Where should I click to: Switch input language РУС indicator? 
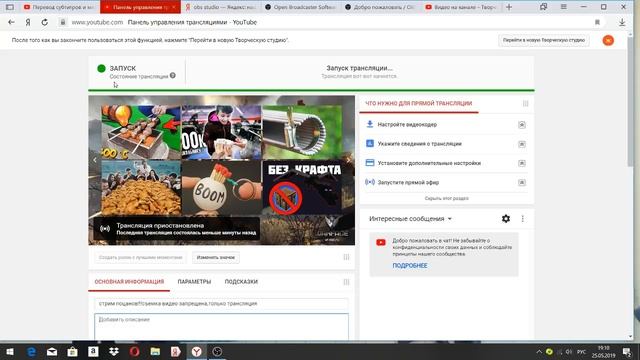click(582, 352)
